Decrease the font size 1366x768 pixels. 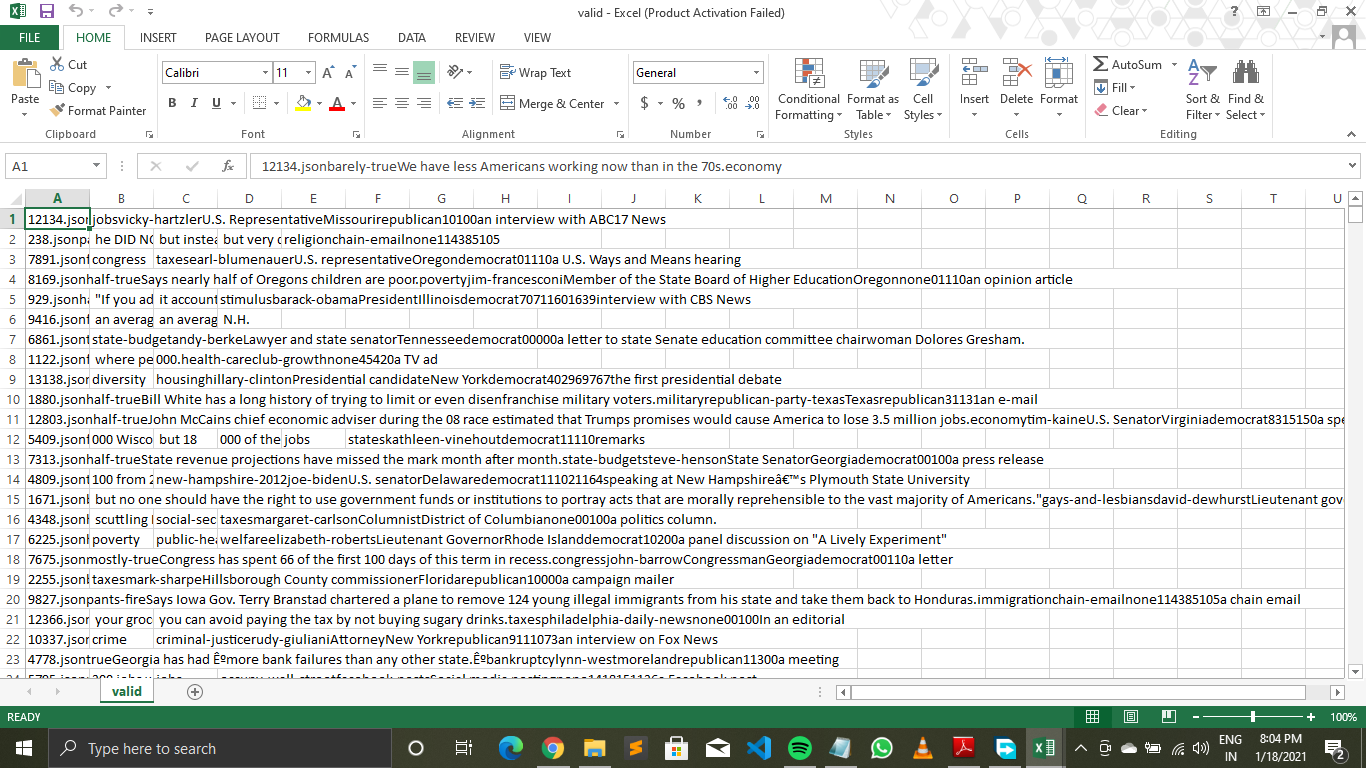pos(350,73)
